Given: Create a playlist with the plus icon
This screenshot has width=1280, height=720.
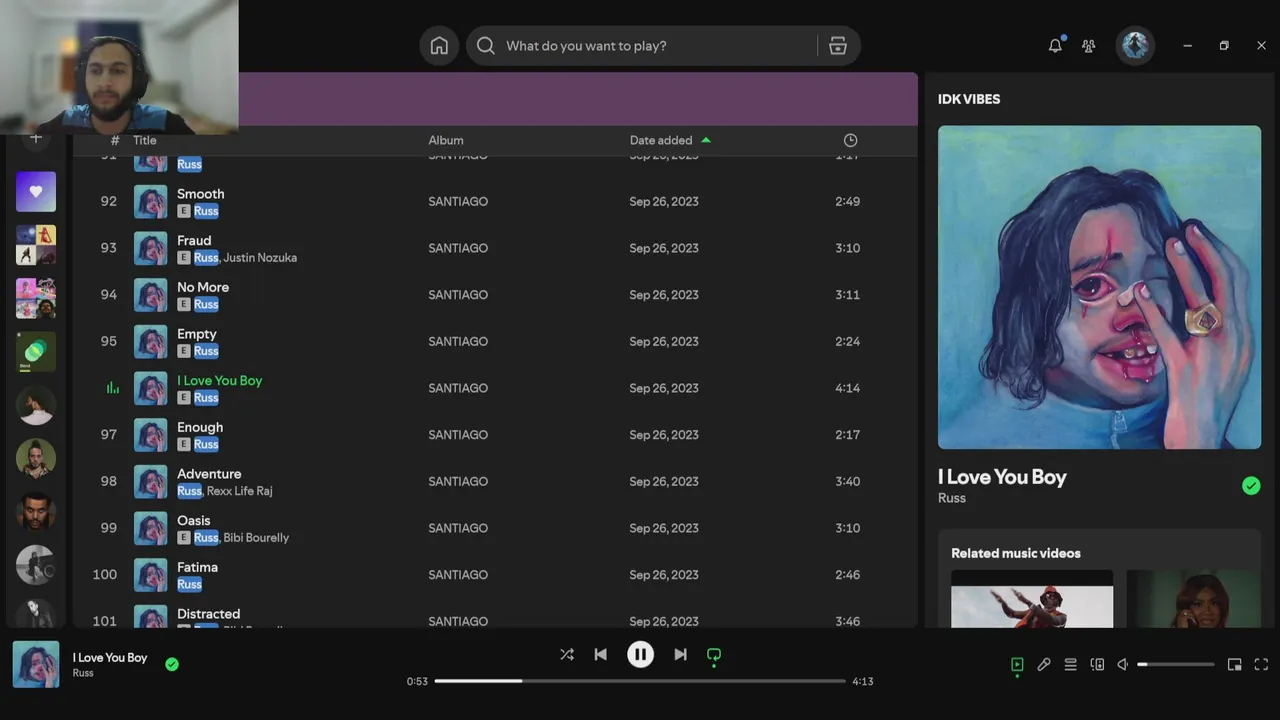Looking at the screenshot, I should [36, 138].
